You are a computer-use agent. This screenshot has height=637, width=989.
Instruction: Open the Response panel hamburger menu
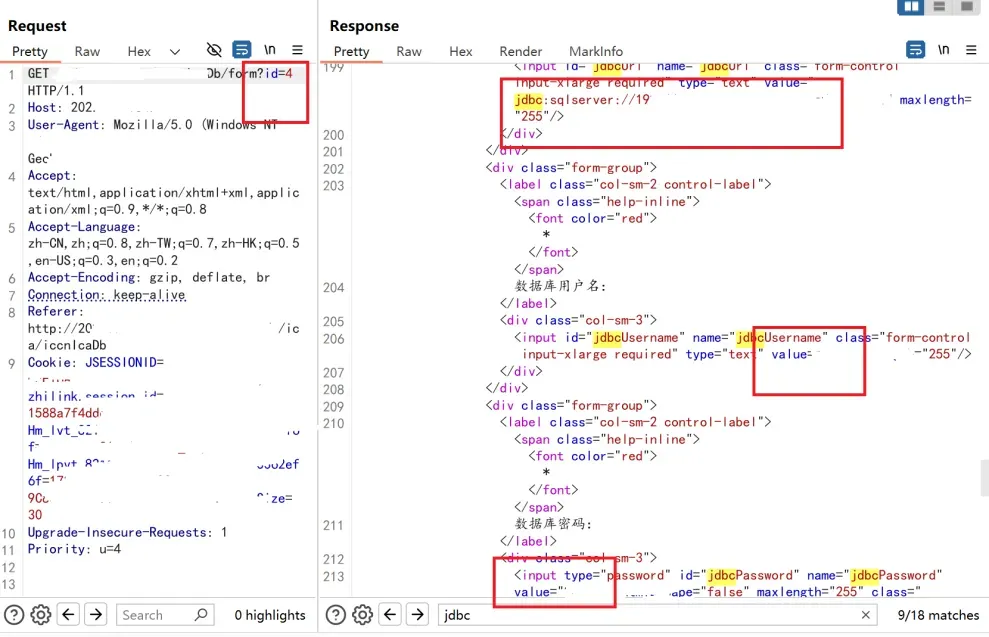point(971,50)
